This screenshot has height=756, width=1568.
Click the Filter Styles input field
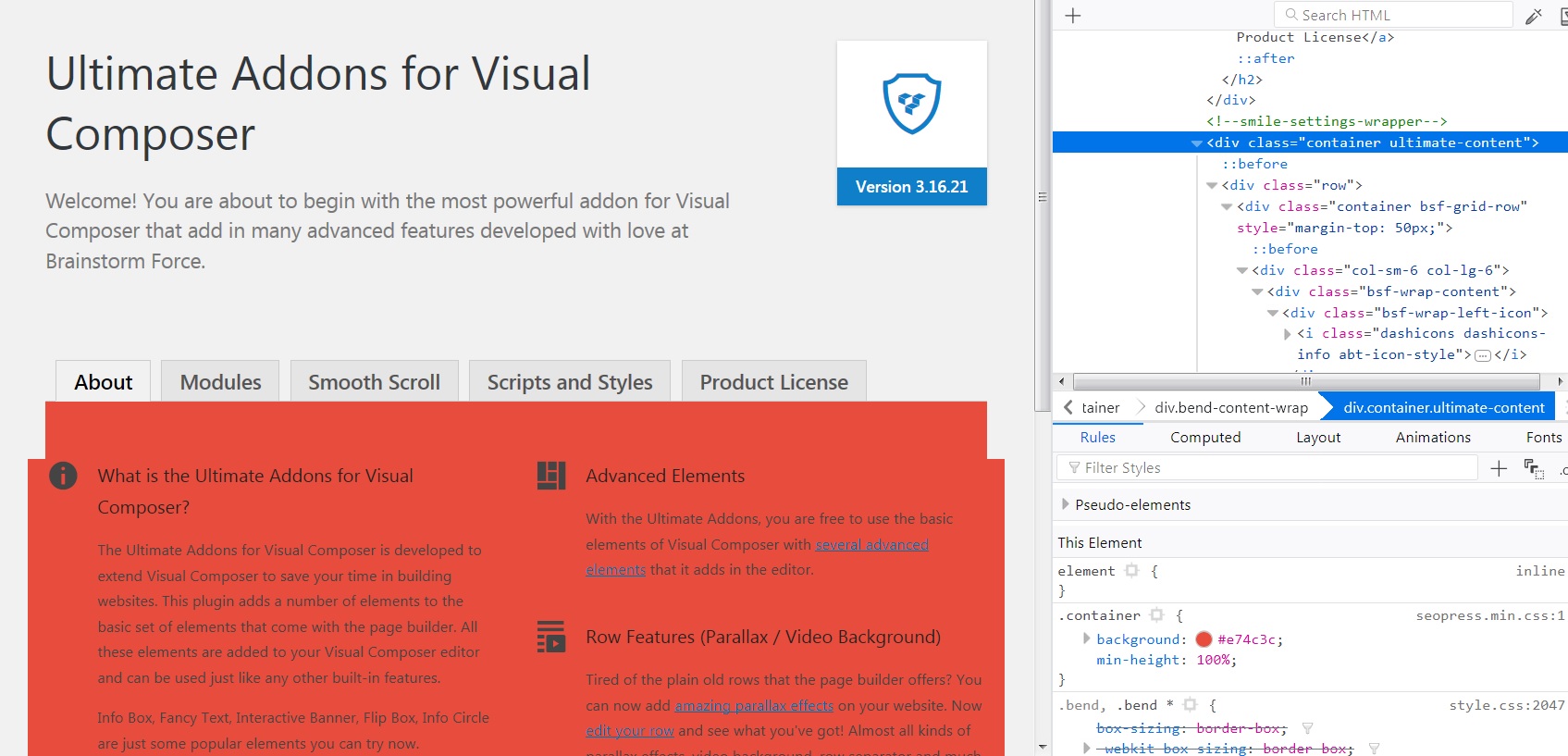click(x=1267, y=468)
